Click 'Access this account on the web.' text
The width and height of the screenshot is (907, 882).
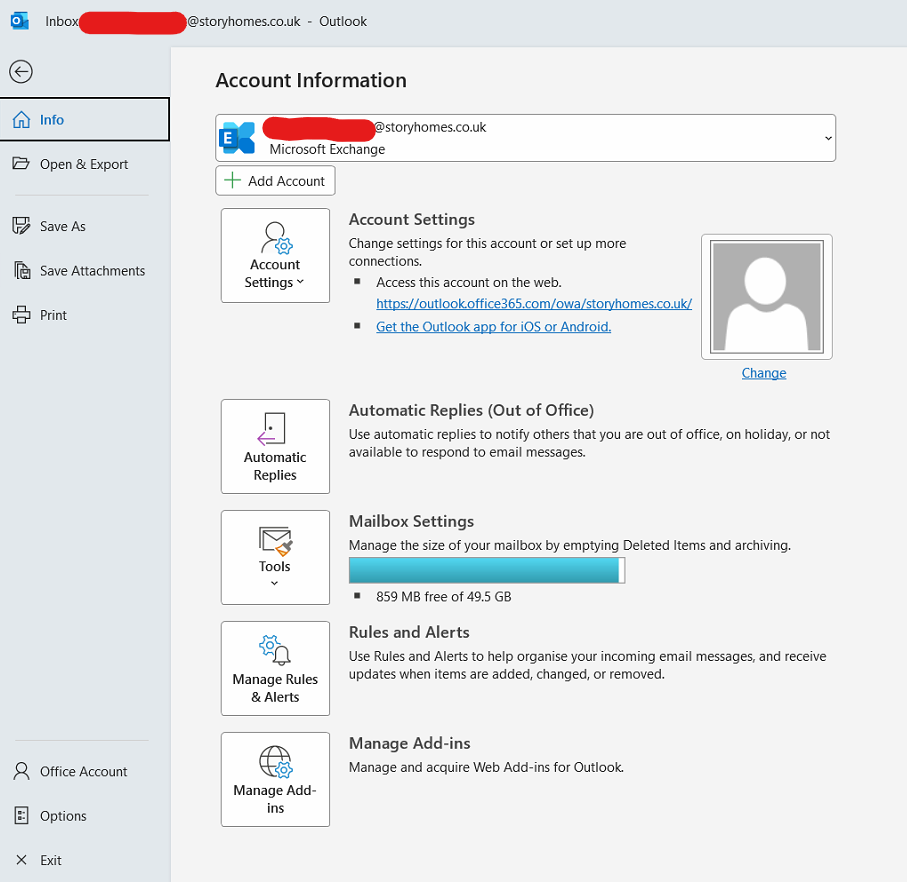point(469,282)
